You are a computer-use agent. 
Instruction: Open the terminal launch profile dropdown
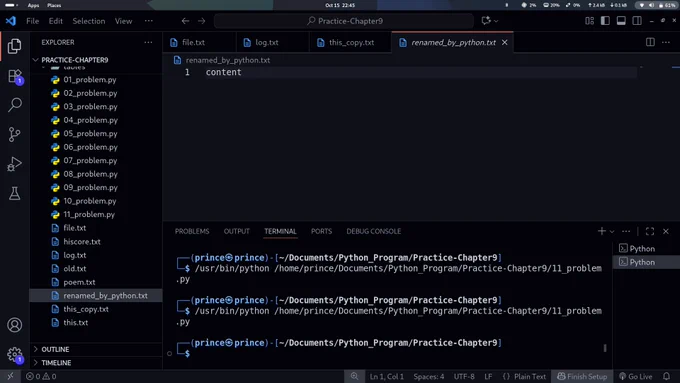[x=612, y=232]
